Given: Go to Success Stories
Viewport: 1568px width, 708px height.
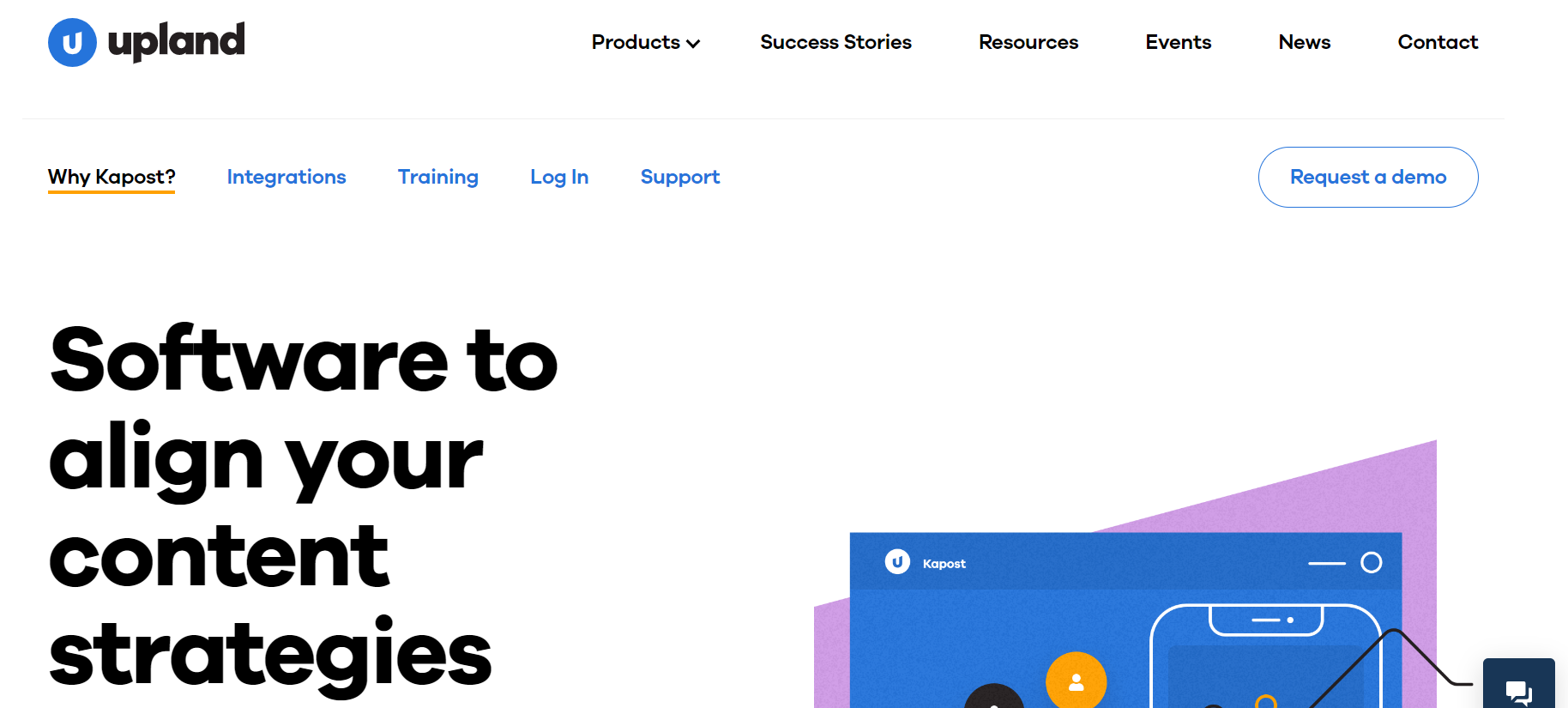Looking at the screenshot, I should pyautogui.click(x=835, y=42).
